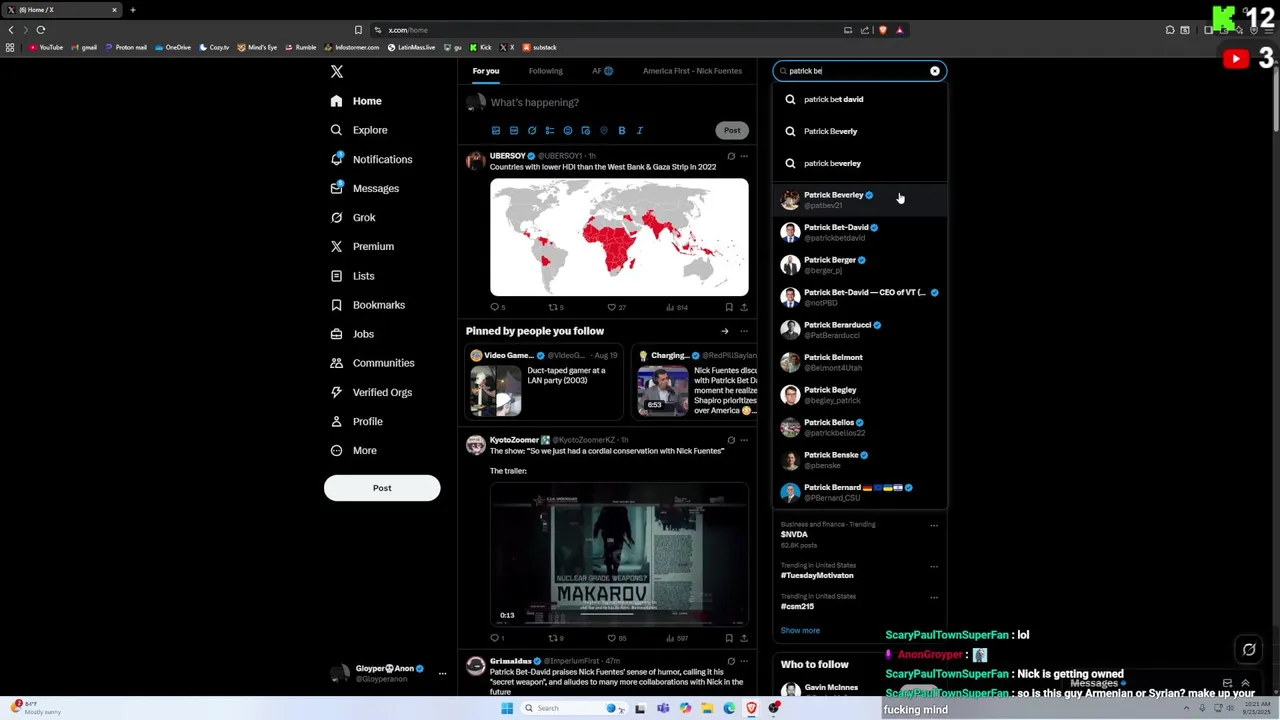Image resolution: width=1280 pixels, height=720 pixels.
Task: Add a GIF to the post
Action: [x=514, y=130]
